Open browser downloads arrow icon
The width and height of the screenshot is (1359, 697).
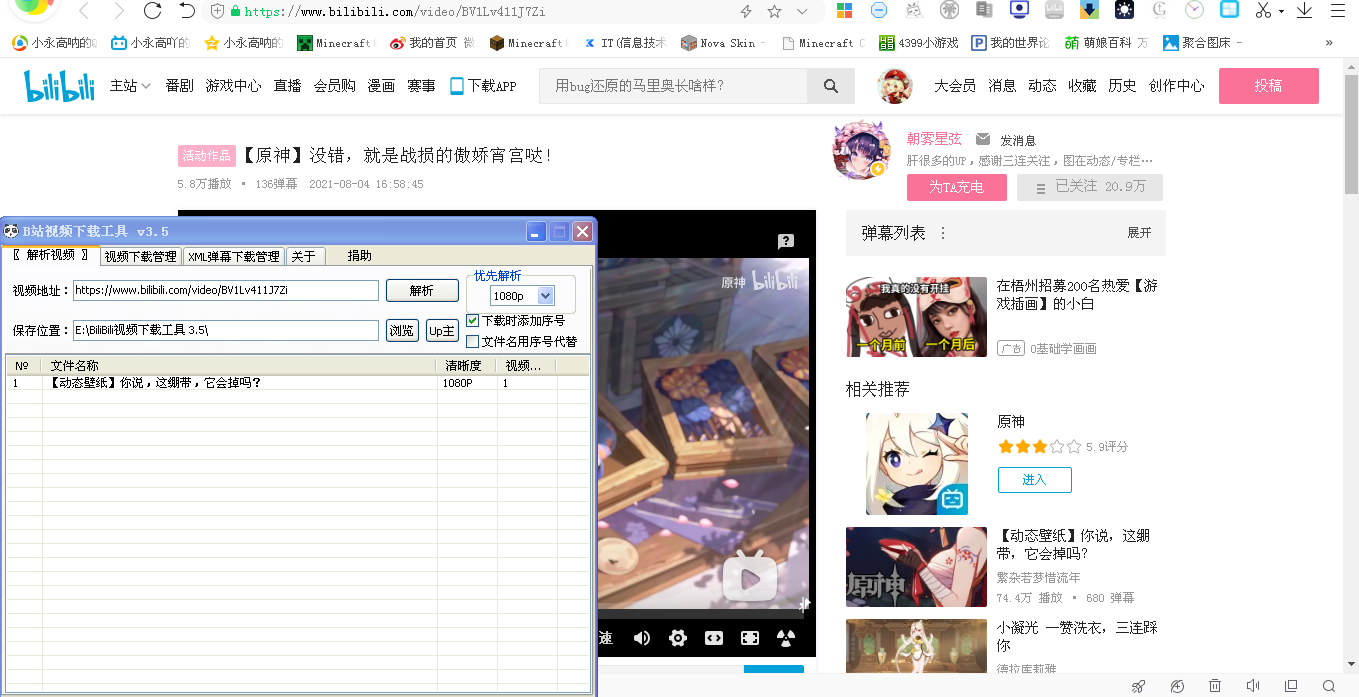pyautogui.click(x=1305, y=11)
